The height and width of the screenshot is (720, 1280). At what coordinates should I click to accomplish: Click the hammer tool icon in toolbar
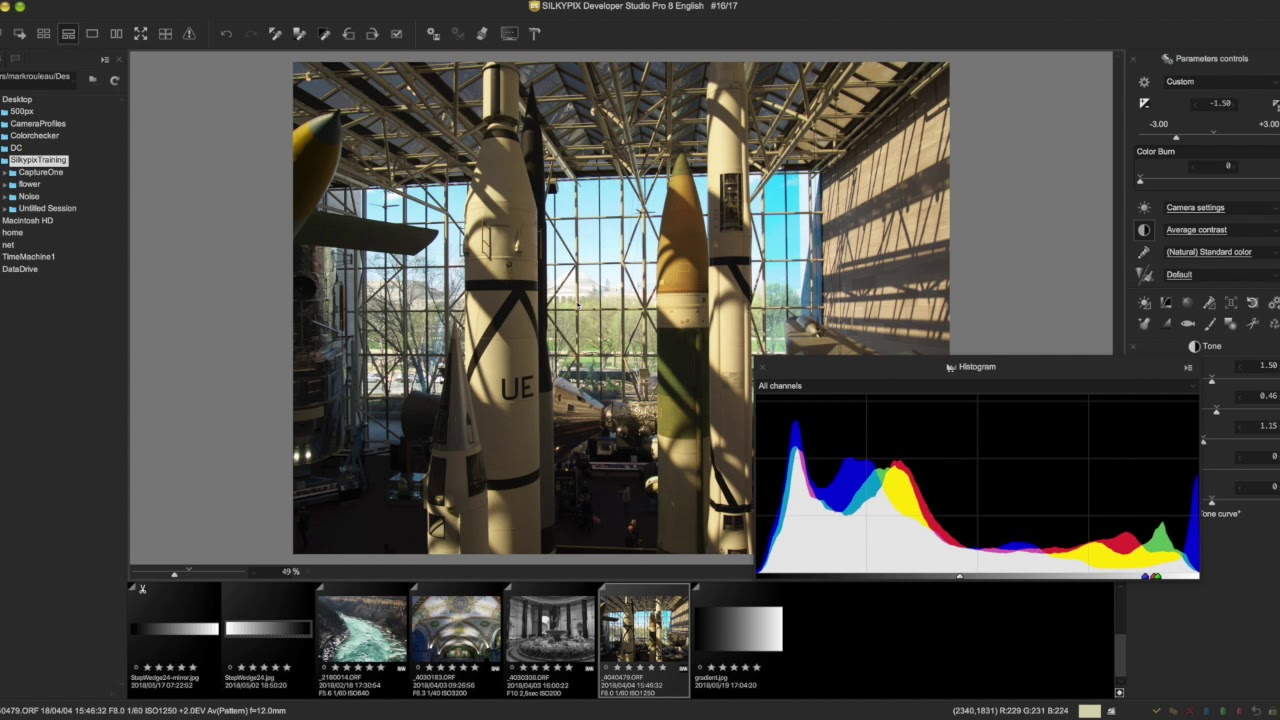click(534, 34)
